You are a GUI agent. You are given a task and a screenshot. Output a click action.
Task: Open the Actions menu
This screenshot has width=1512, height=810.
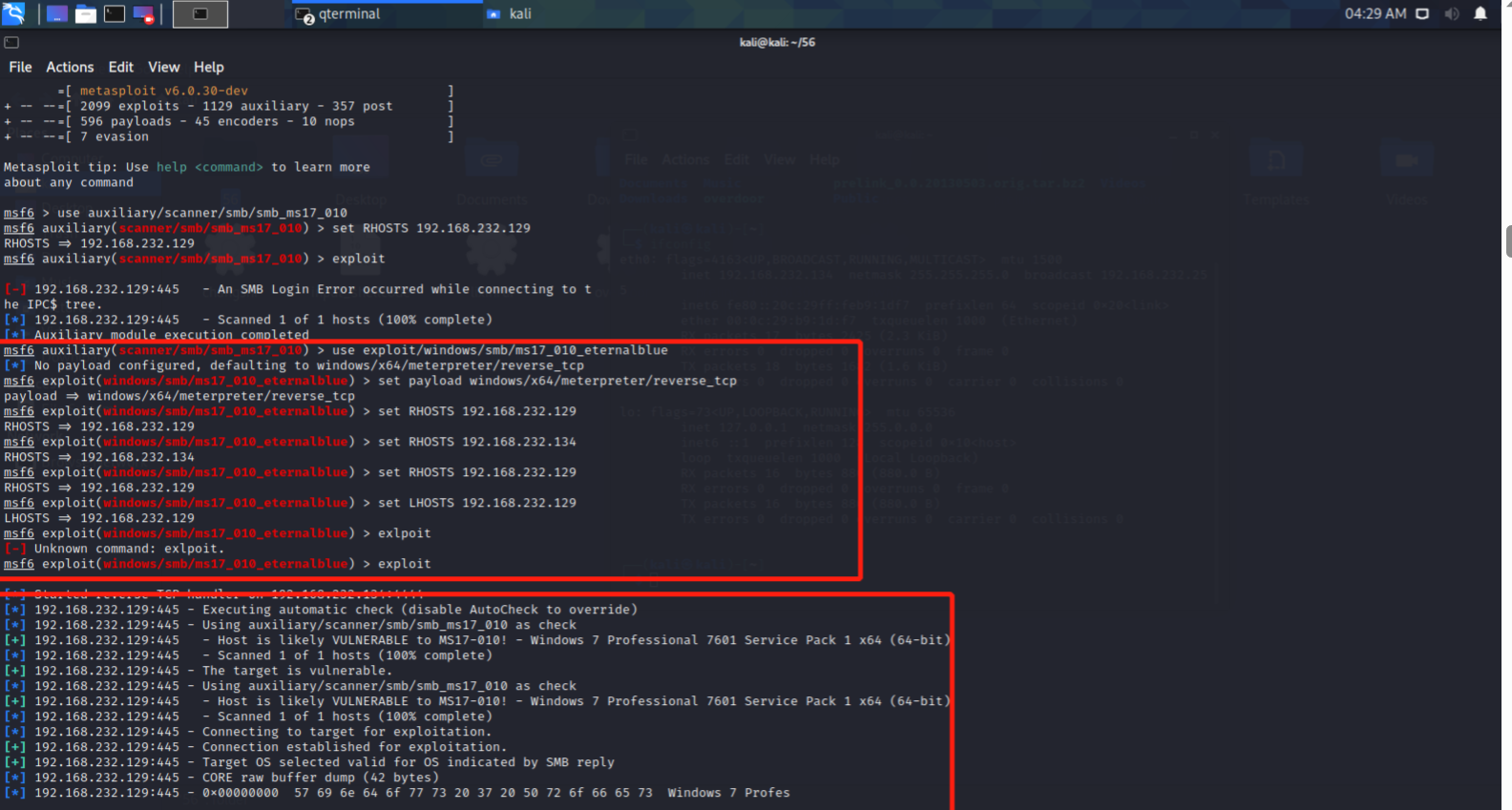point(70,67)
